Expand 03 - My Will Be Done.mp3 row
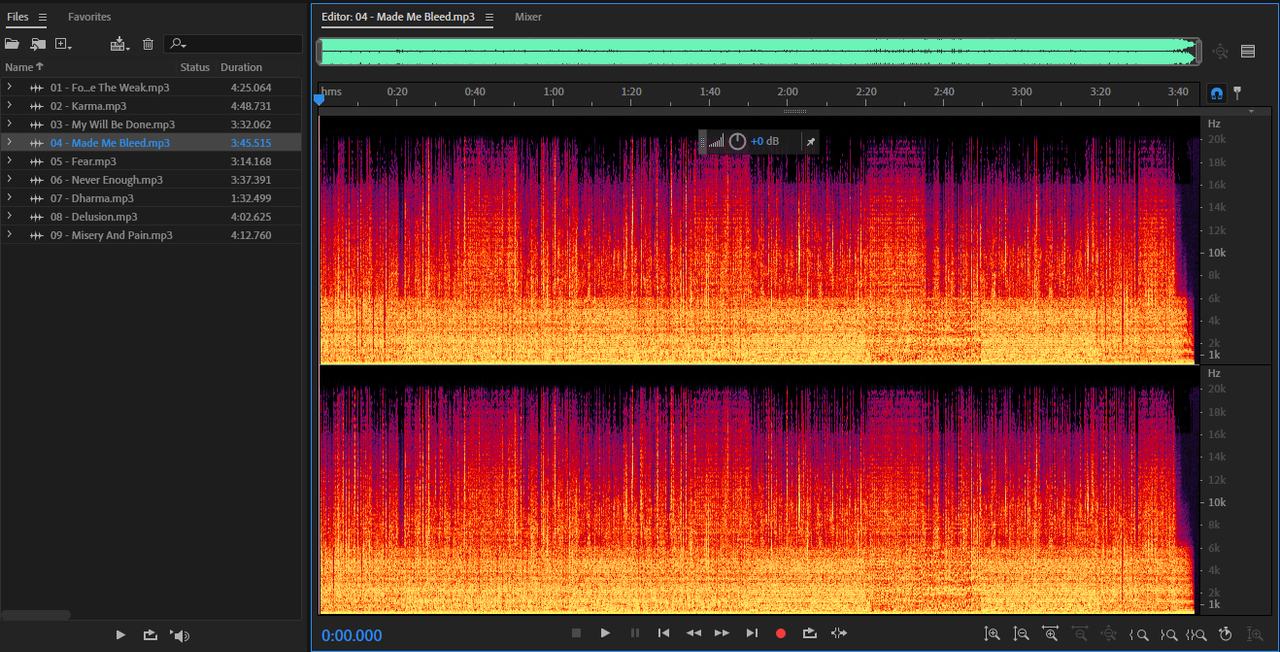Image resolution: width=1280 pixels, height=652 pixels. coord(9,124)
